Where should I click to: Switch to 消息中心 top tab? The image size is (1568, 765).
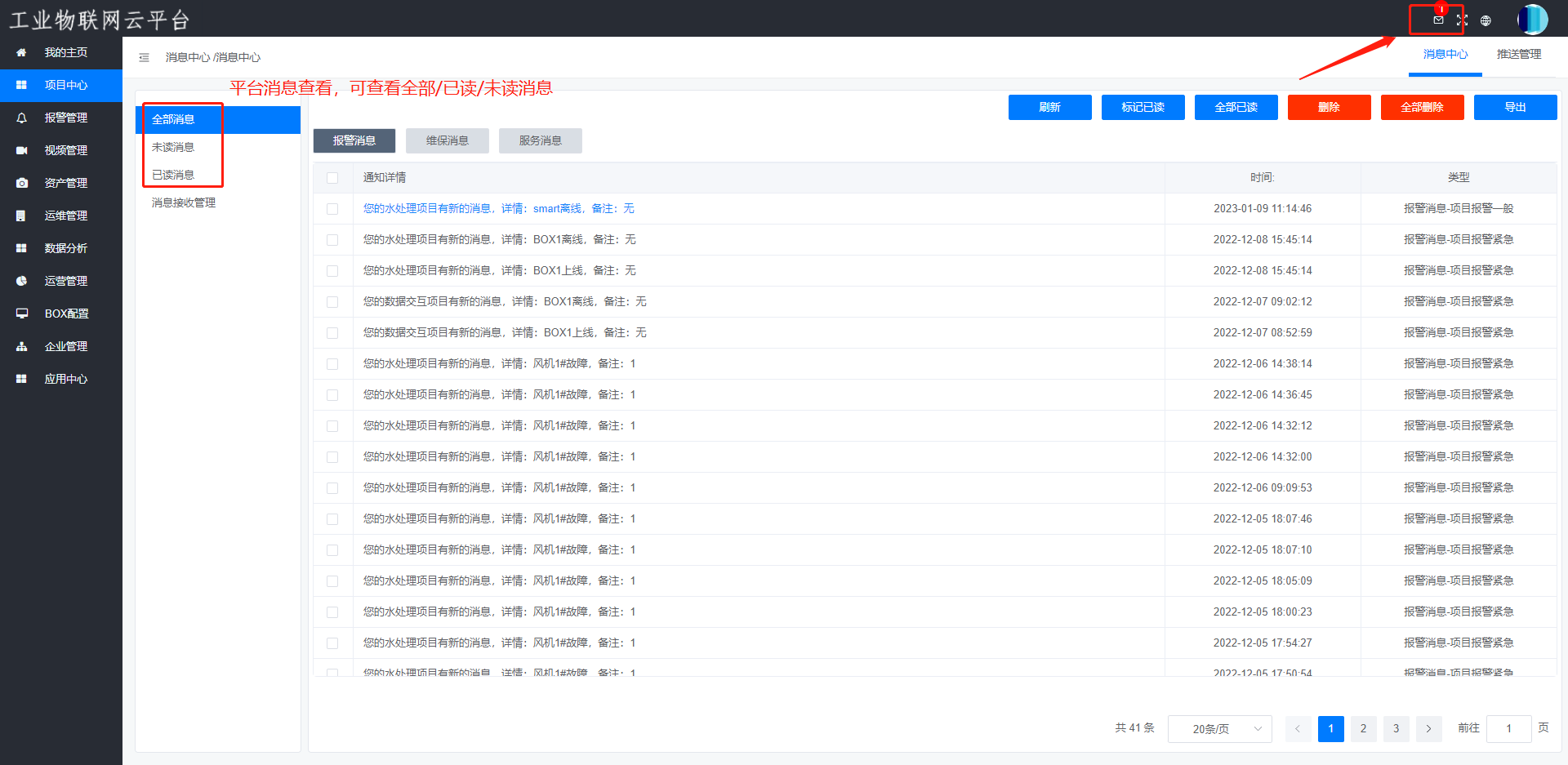(1445, 55)
